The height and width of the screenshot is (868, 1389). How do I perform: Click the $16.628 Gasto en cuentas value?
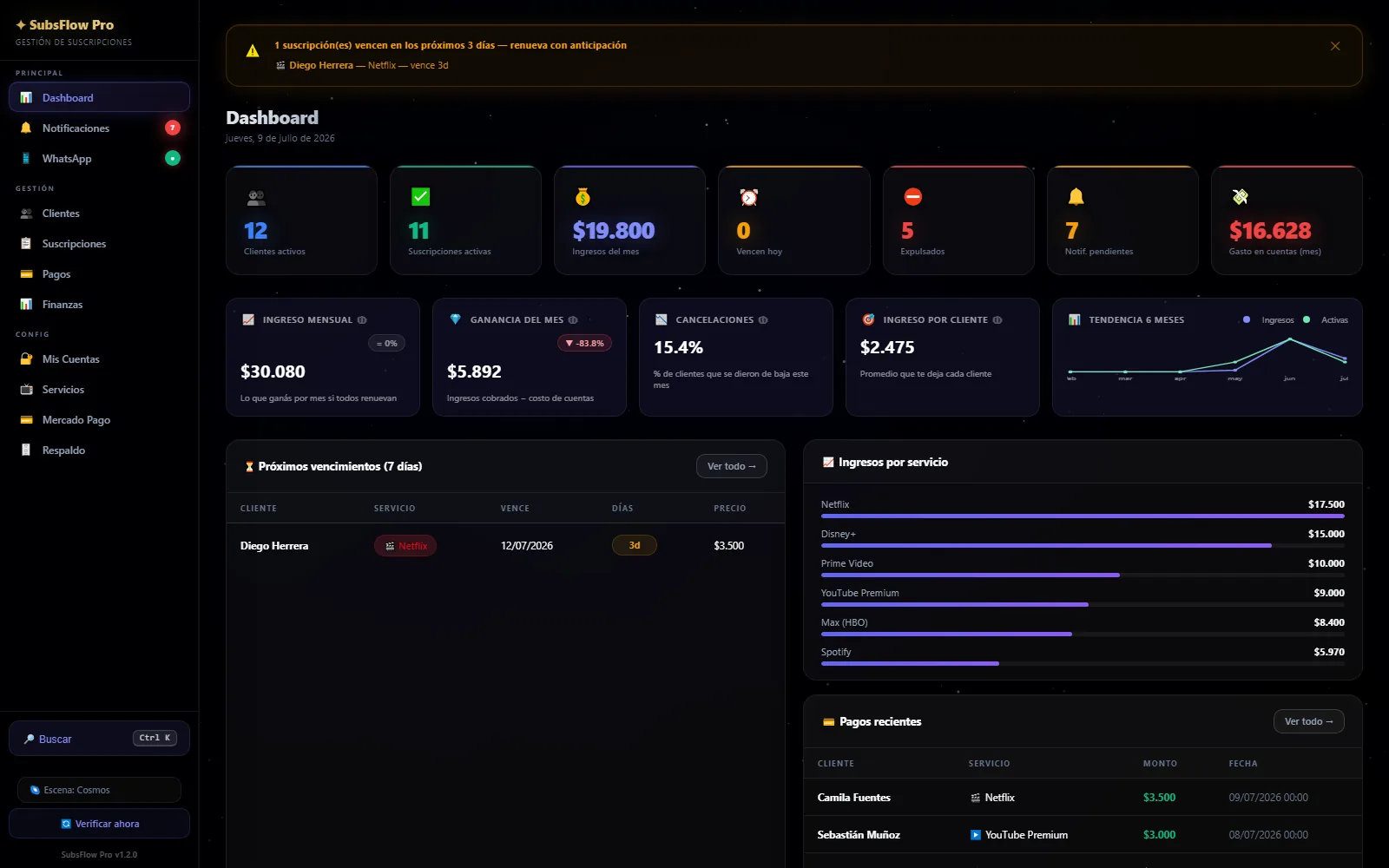click(x=1270, y=231)
